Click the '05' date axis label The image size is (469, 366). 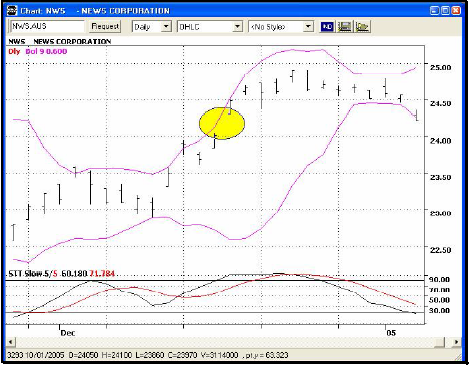coord(391,333)
